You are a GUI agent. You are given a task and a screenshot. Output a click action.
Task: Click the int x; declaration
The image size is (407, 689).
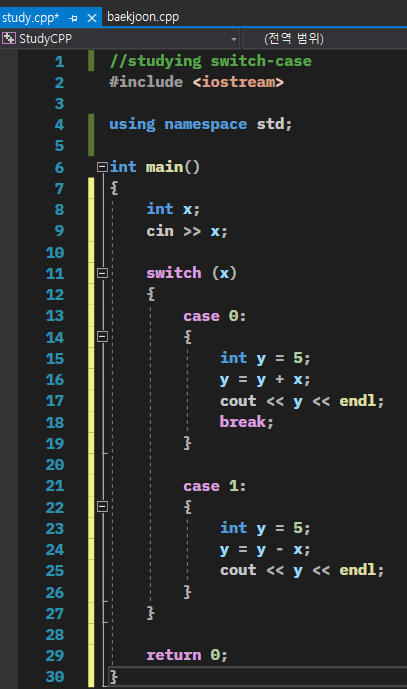[x=173, y=209]
